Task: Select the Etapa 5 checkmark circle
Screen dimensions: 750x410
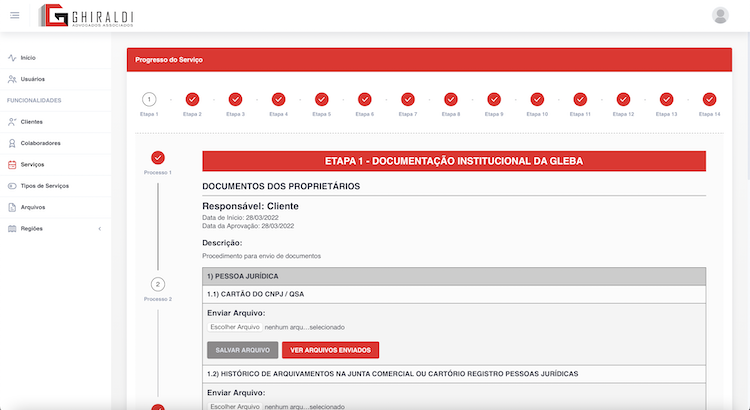Action: [x=321, y=100]
